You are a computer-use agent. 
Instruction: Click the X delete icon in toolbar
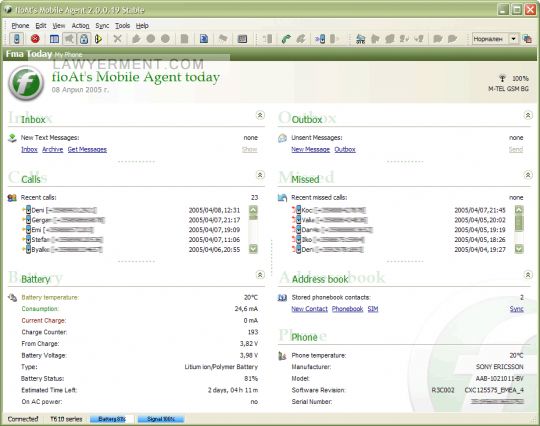tap(117, 39)
